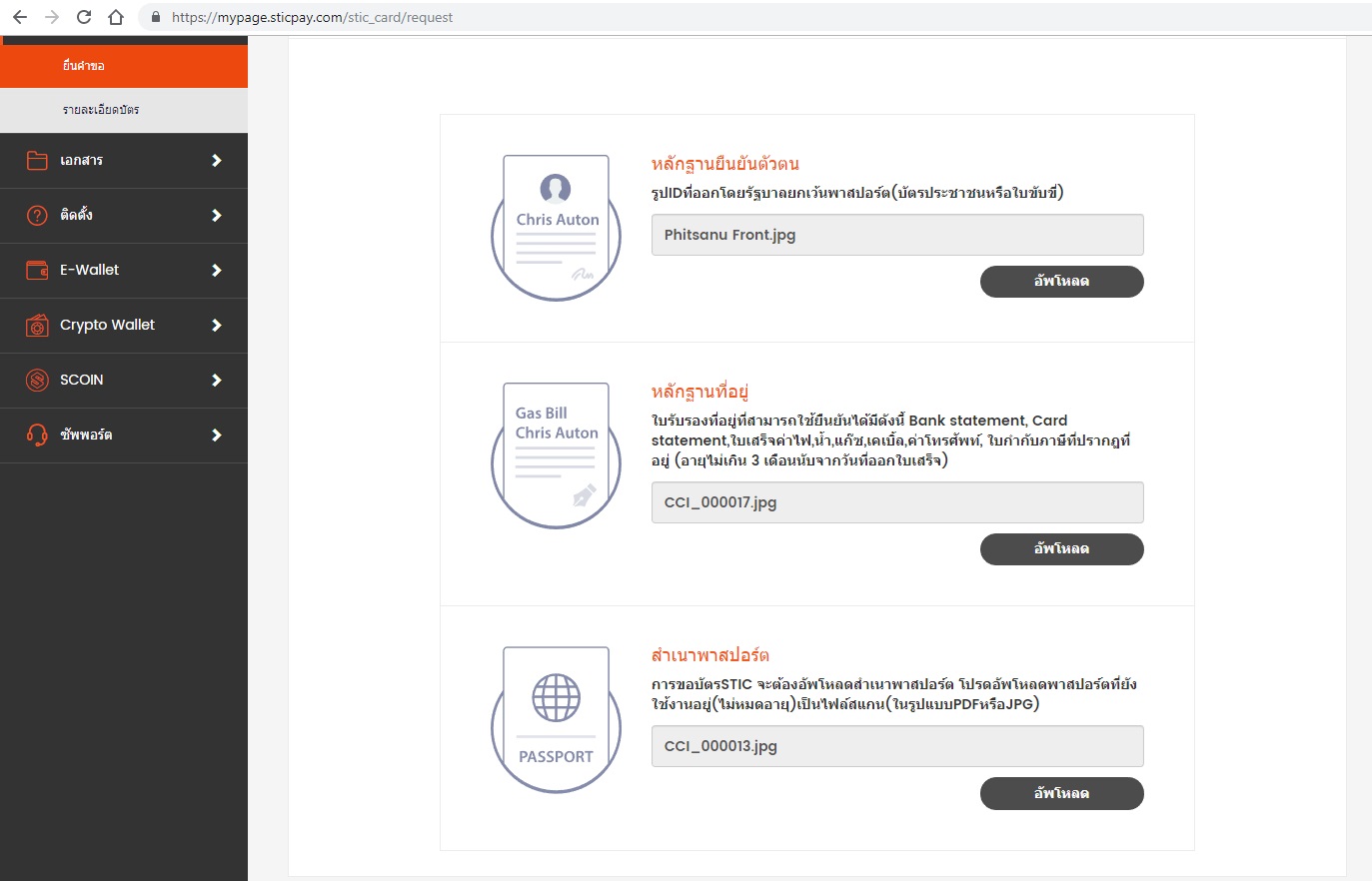This screenshot has width=1372, height=881.
Task: Go to browser home icon
Action: (x=116, y=17)
